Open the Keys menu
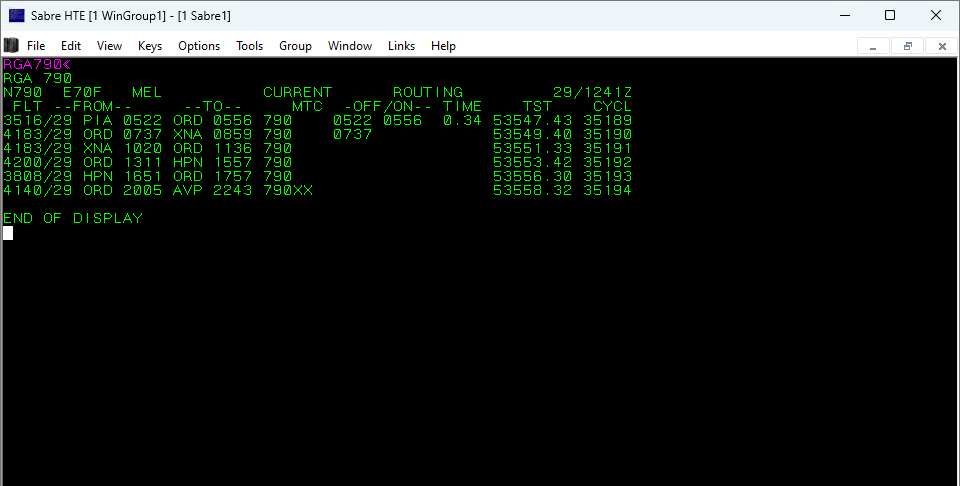The height and width of the screenshot is (486, 960). tap(150, 46)
